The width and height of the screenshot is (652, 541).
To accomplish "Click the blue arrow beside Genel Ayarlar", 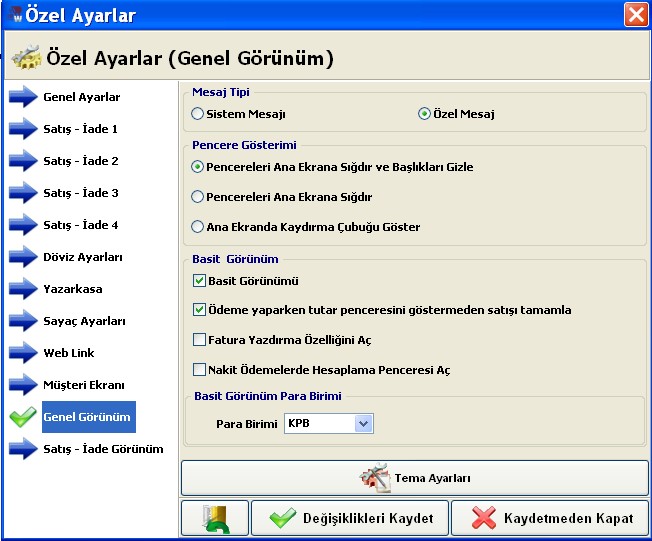I will coord(23,96).
